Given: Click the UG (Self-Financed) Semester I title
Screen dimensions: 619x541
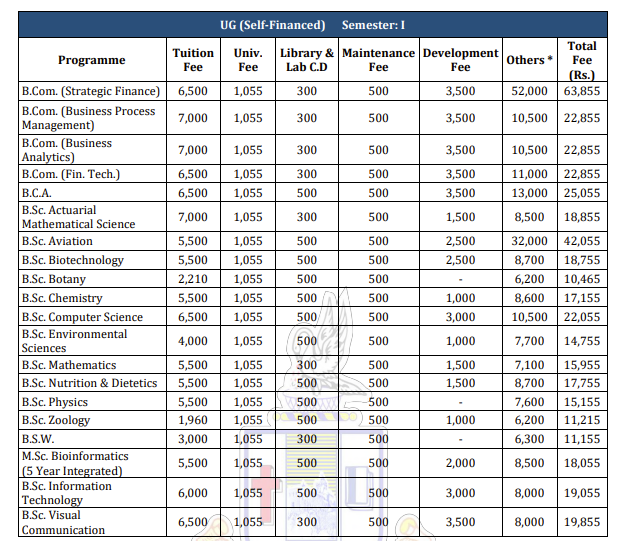Looking at the screenshot, I should click(x=311, y=24).
